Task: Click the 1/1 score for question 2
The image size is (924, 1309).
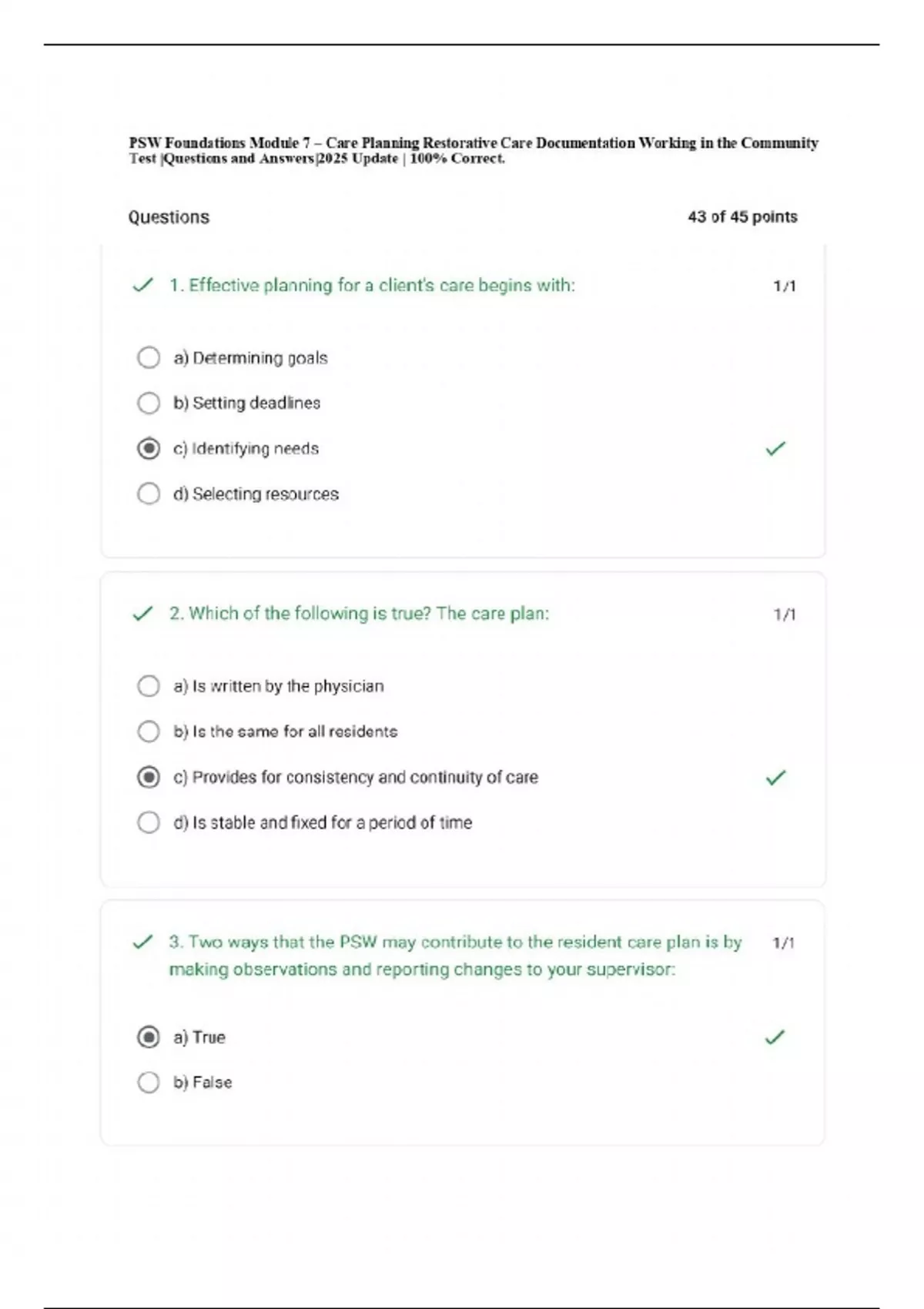Action: coord(785,614)
